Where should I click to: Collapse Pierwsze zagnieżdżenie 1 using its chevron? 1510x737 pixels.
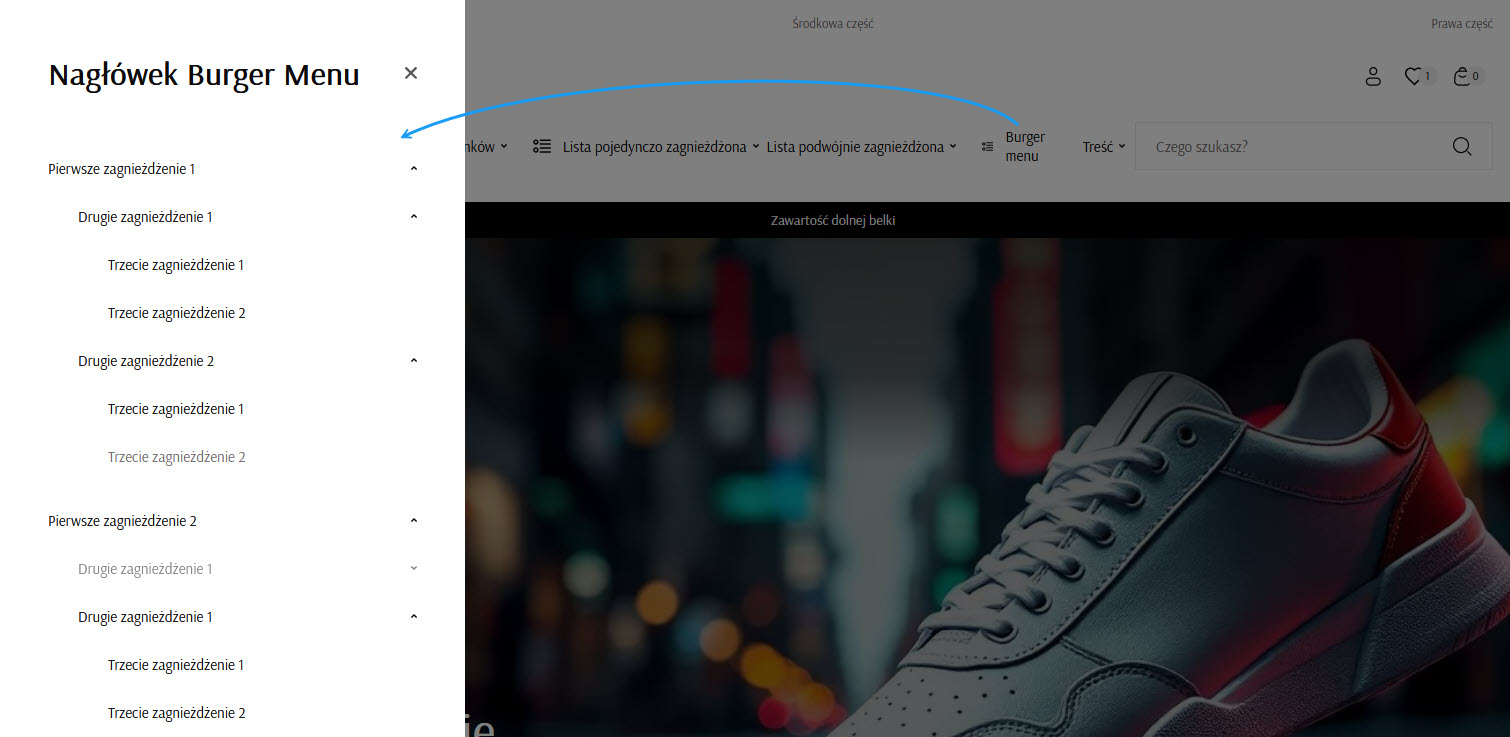coord(414,169)
